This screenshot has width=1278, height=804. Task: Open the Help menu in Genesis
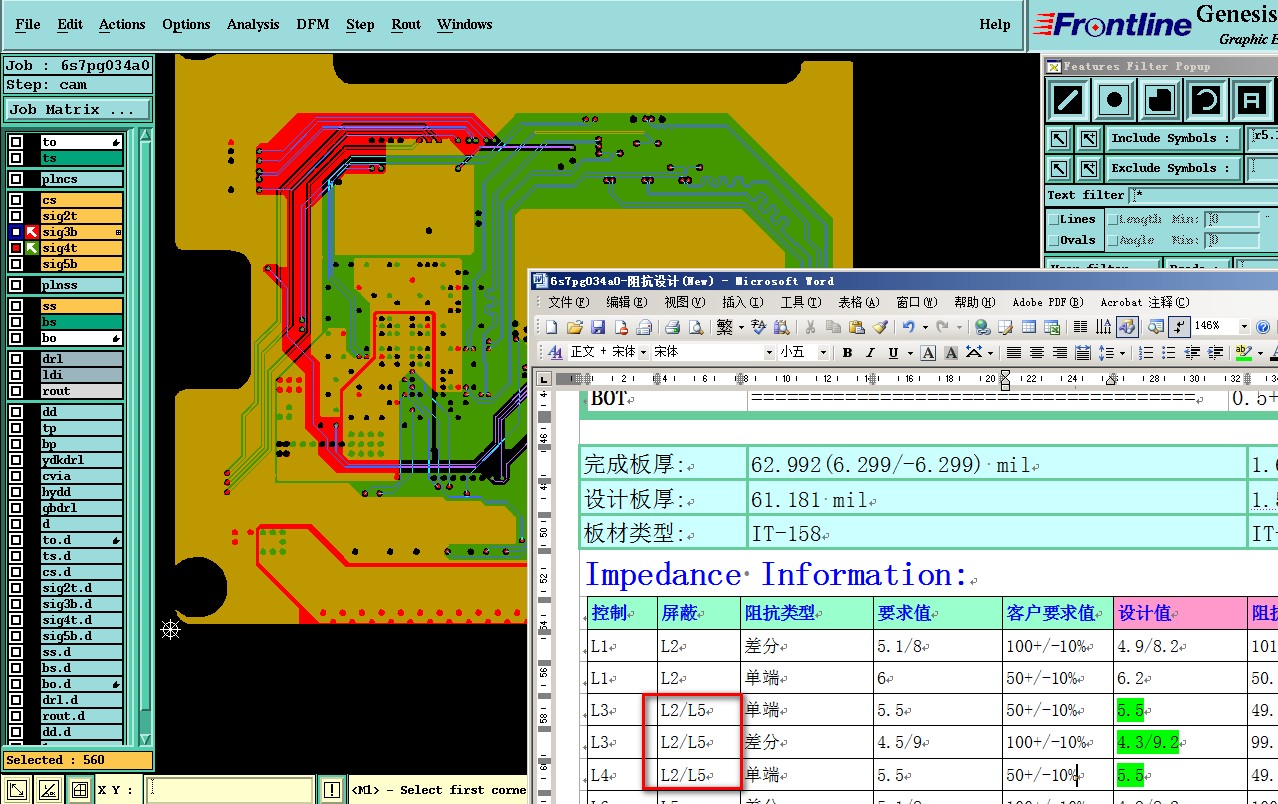[995, 24]
